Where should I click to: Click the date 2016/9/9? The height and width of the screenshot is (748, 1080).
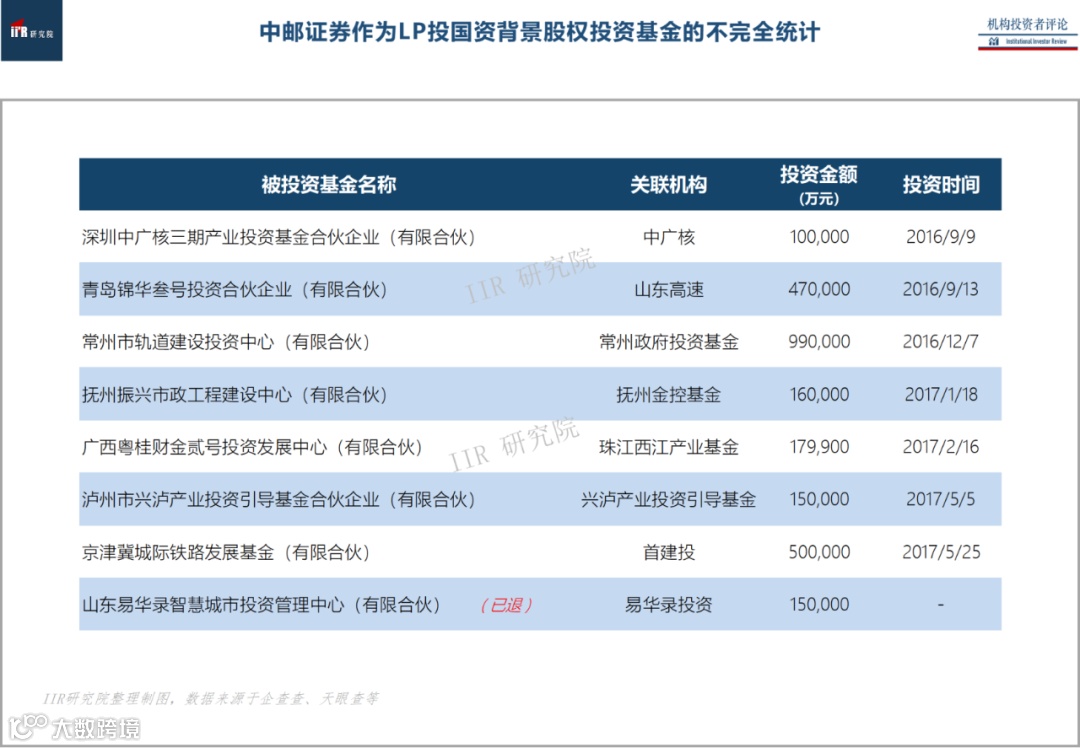click(x=941, y=237)
